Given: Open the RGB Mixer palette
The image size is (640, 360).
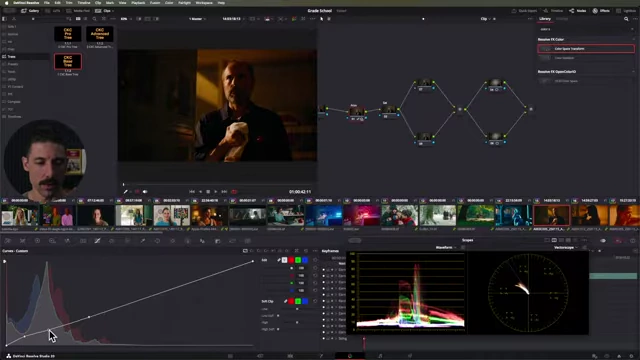Looking at the screenshot, I should 67,241.
